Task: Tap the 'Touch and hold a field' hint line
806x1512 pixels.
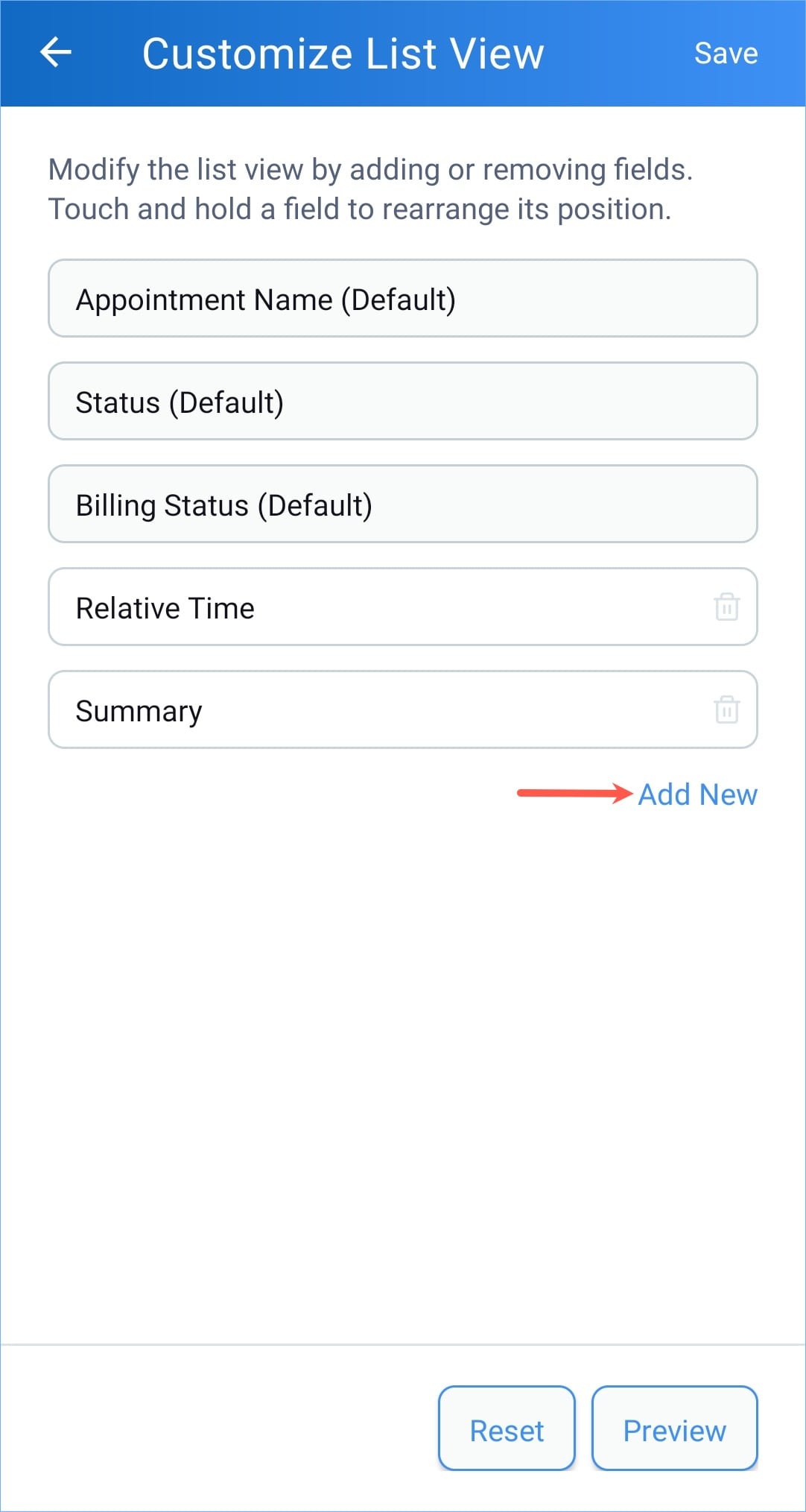Action: (x=359, y=209)
